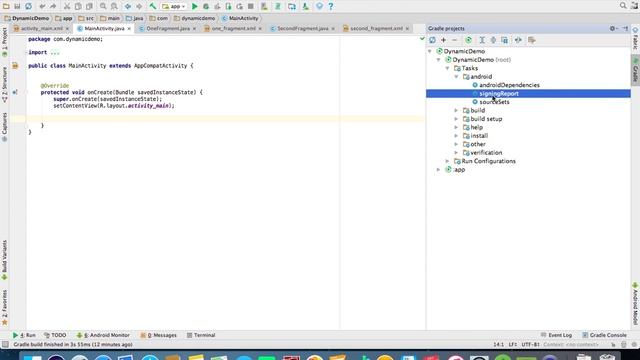
Task: Close the OneFragment.java tab
Action: click(x=194, y=29)
